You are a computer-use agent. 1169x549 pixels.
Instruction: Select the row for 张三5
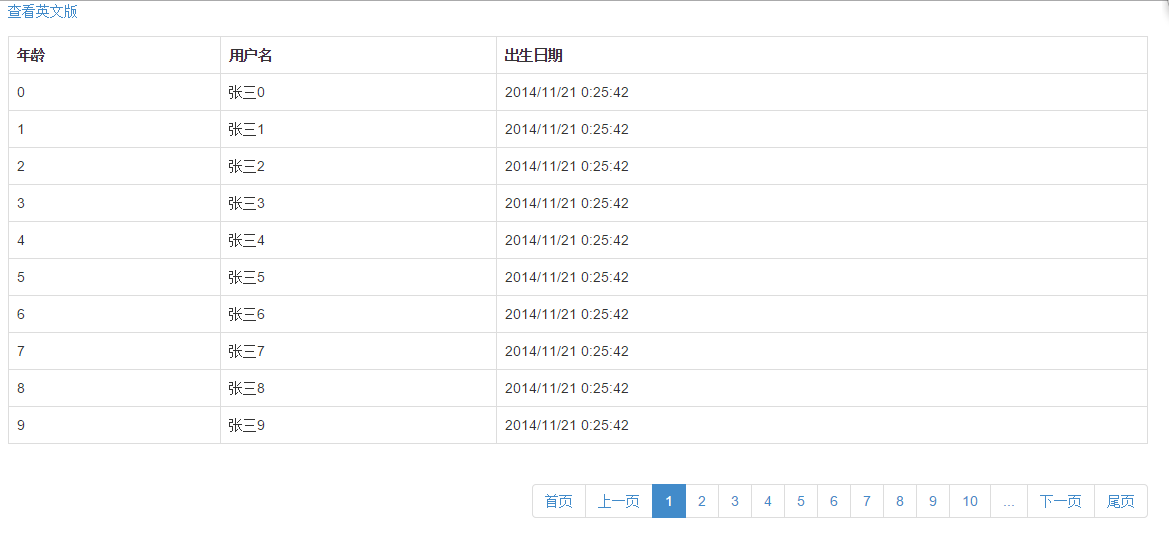[578, 277]
